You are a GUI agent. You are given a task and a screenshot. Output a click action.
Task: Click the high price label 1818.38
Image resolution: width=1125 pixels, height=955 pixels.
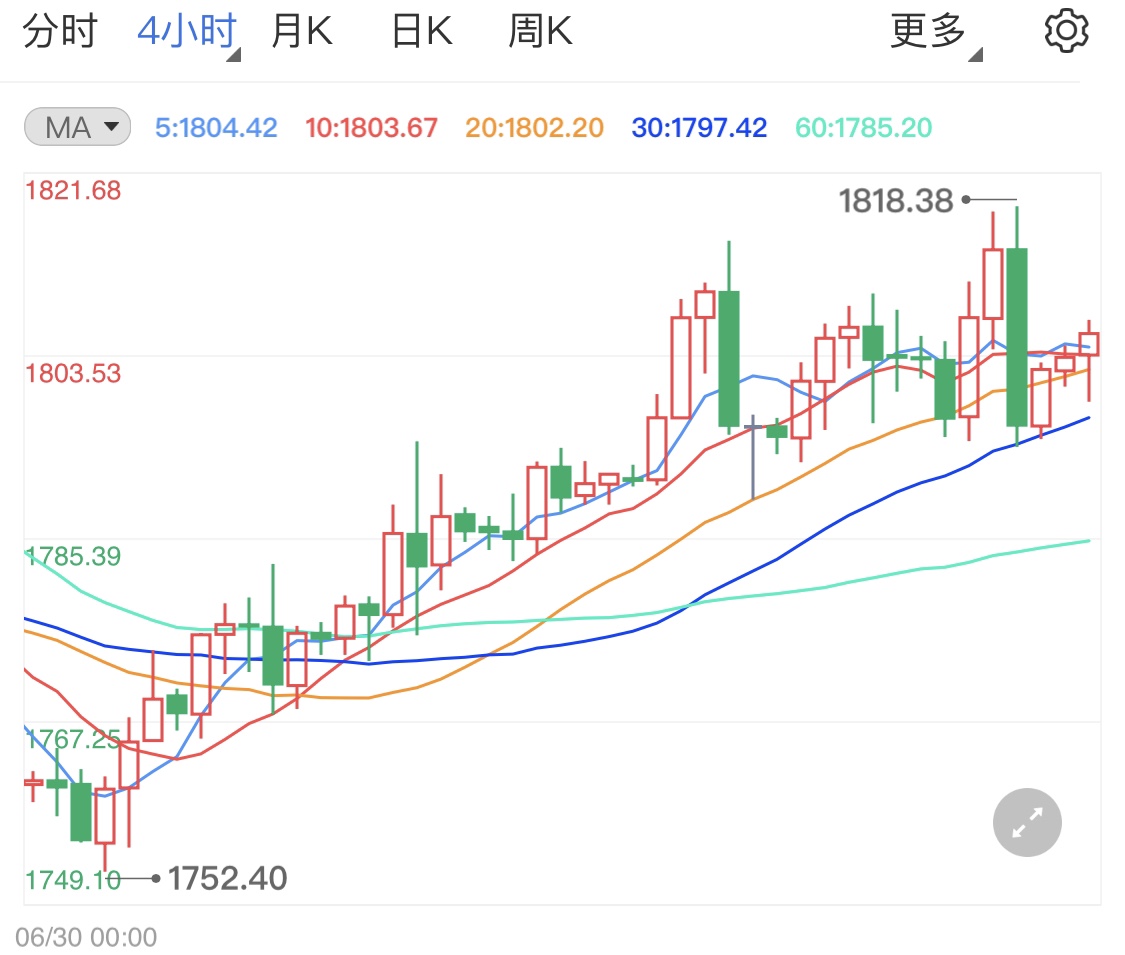click(895, 200)
